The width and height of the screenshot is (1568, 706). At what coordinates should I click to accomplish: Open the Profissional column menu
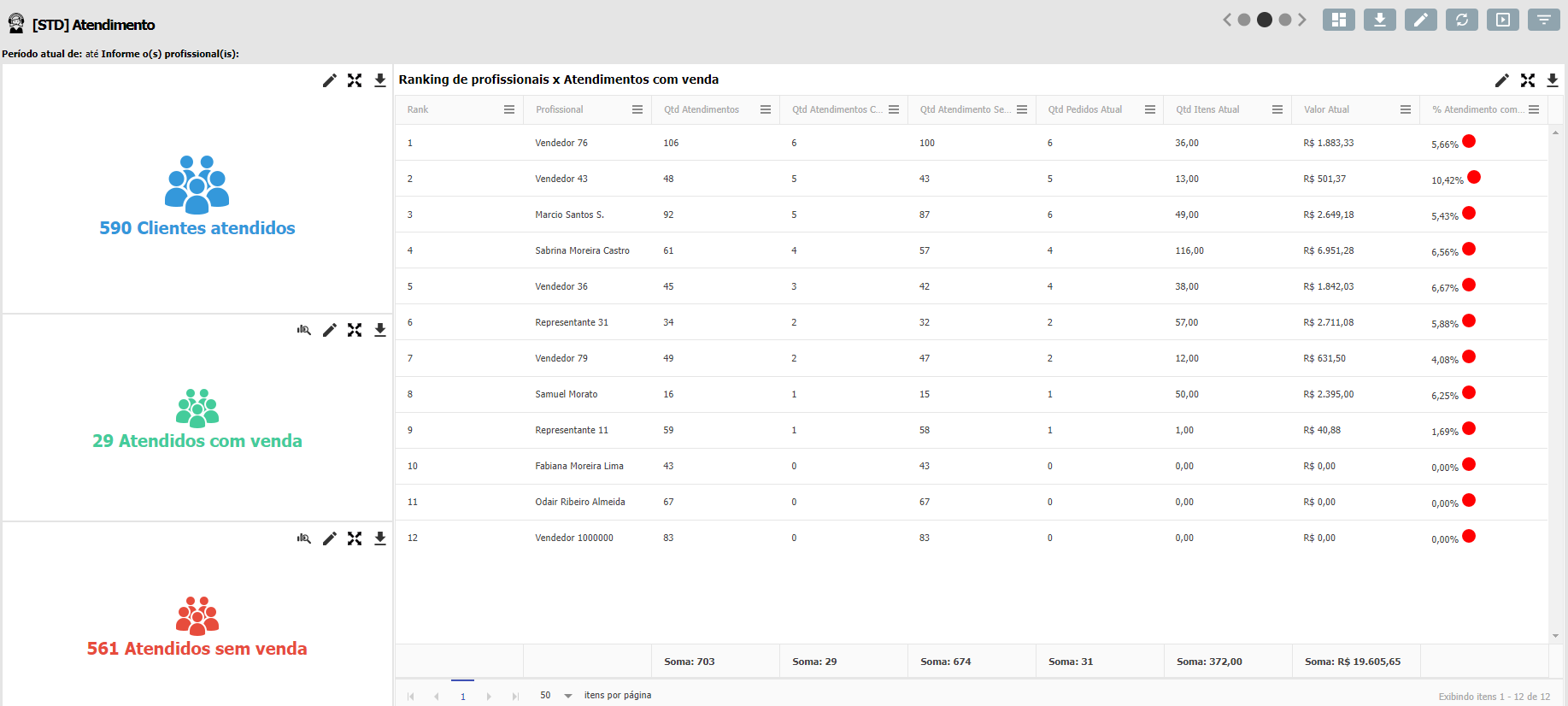pyautogui.click(x=637, y=109)
